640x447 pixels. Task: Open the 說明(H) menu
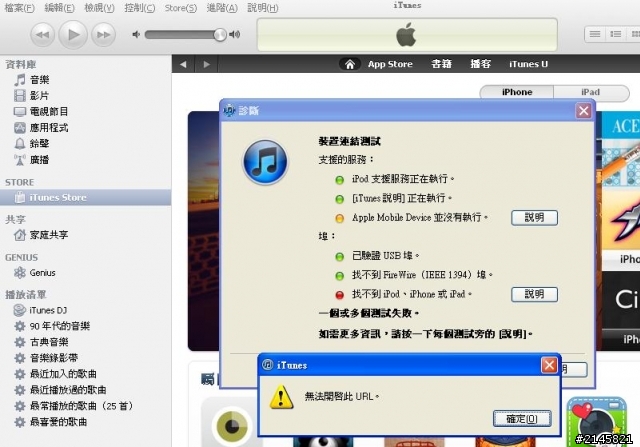tap(263, 8)
